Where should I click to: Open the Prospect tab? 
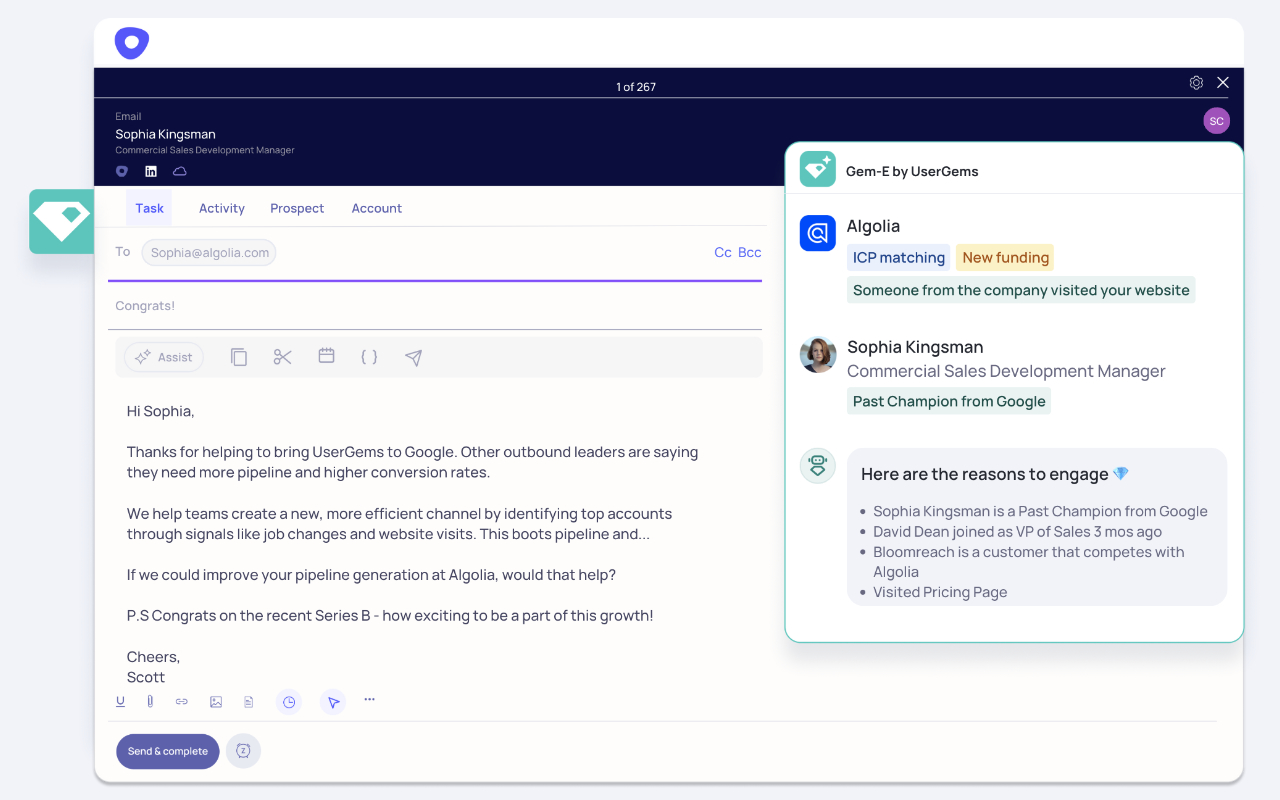click(x=297, y=208)
